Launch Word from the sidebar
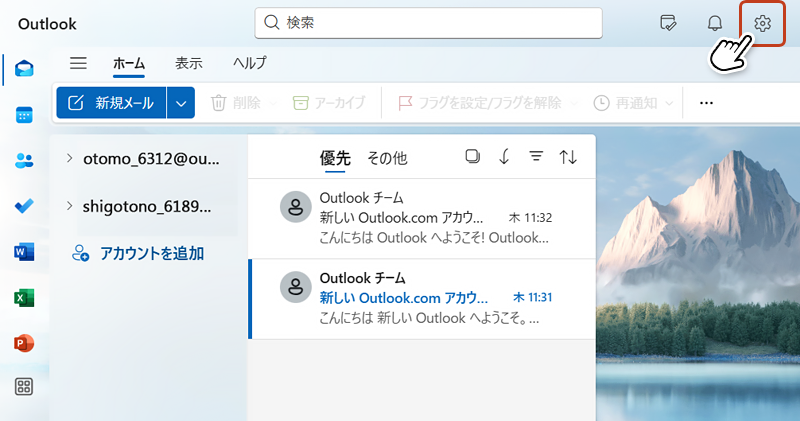This screenshot has width=800, height=421. click(24, 252)
